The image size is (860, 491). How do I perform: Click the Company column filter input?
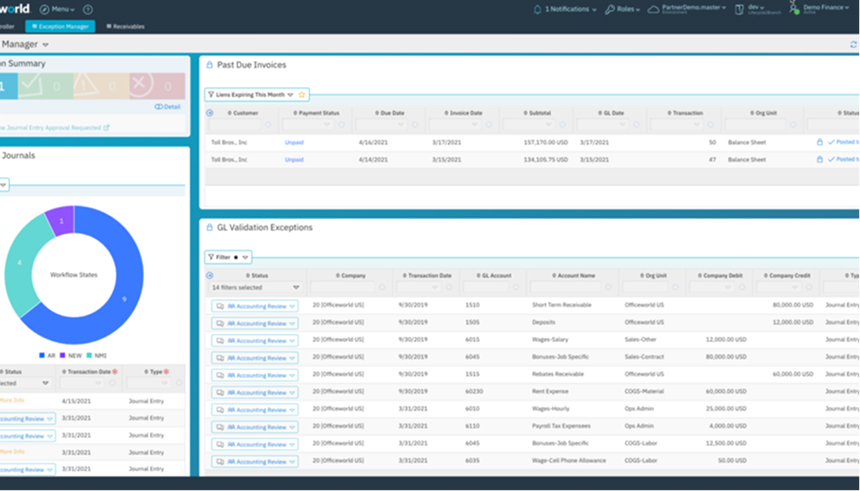(344, 287)
